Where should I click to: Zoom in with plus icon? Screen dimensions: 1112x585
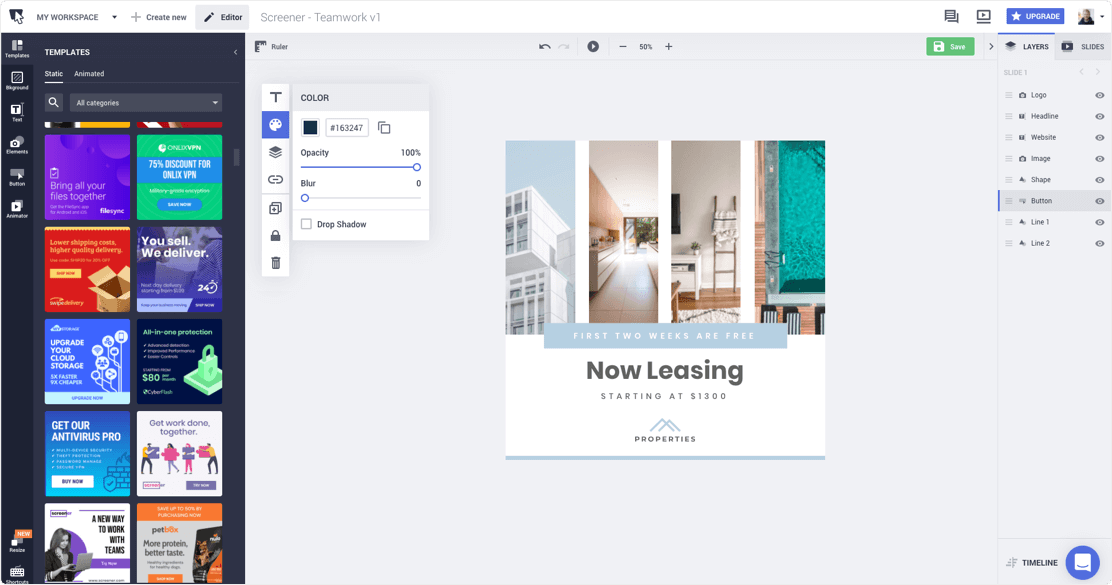(x=668, y=47)
